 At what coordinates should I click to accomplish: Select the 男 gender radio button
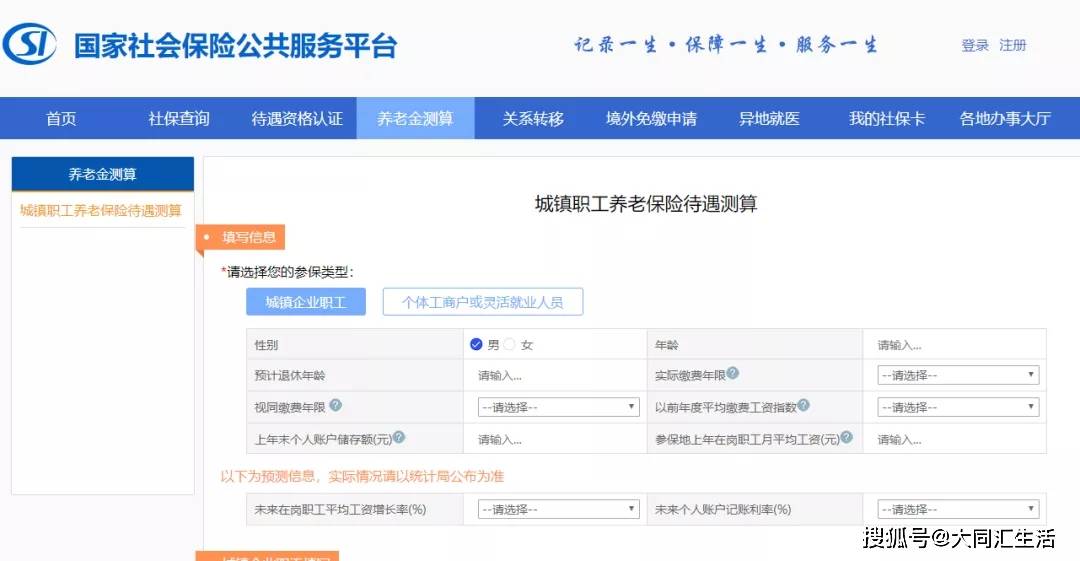point(476,344)
